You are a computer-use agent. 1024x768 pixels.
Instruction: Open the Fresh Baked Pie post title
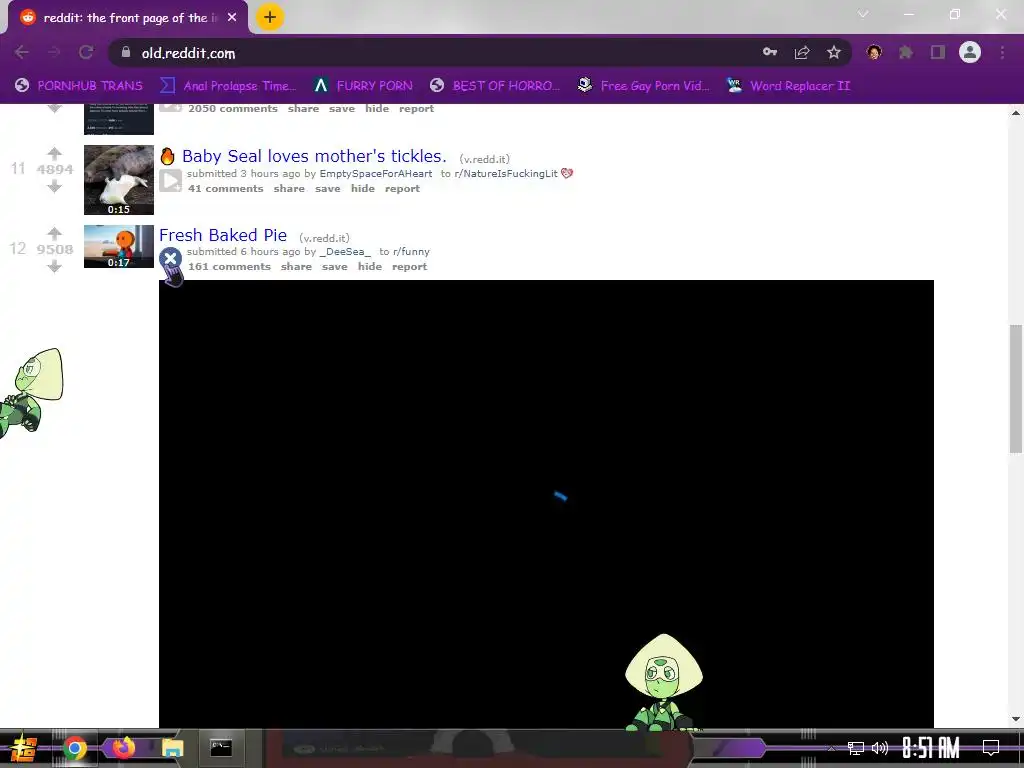point(223,235)
